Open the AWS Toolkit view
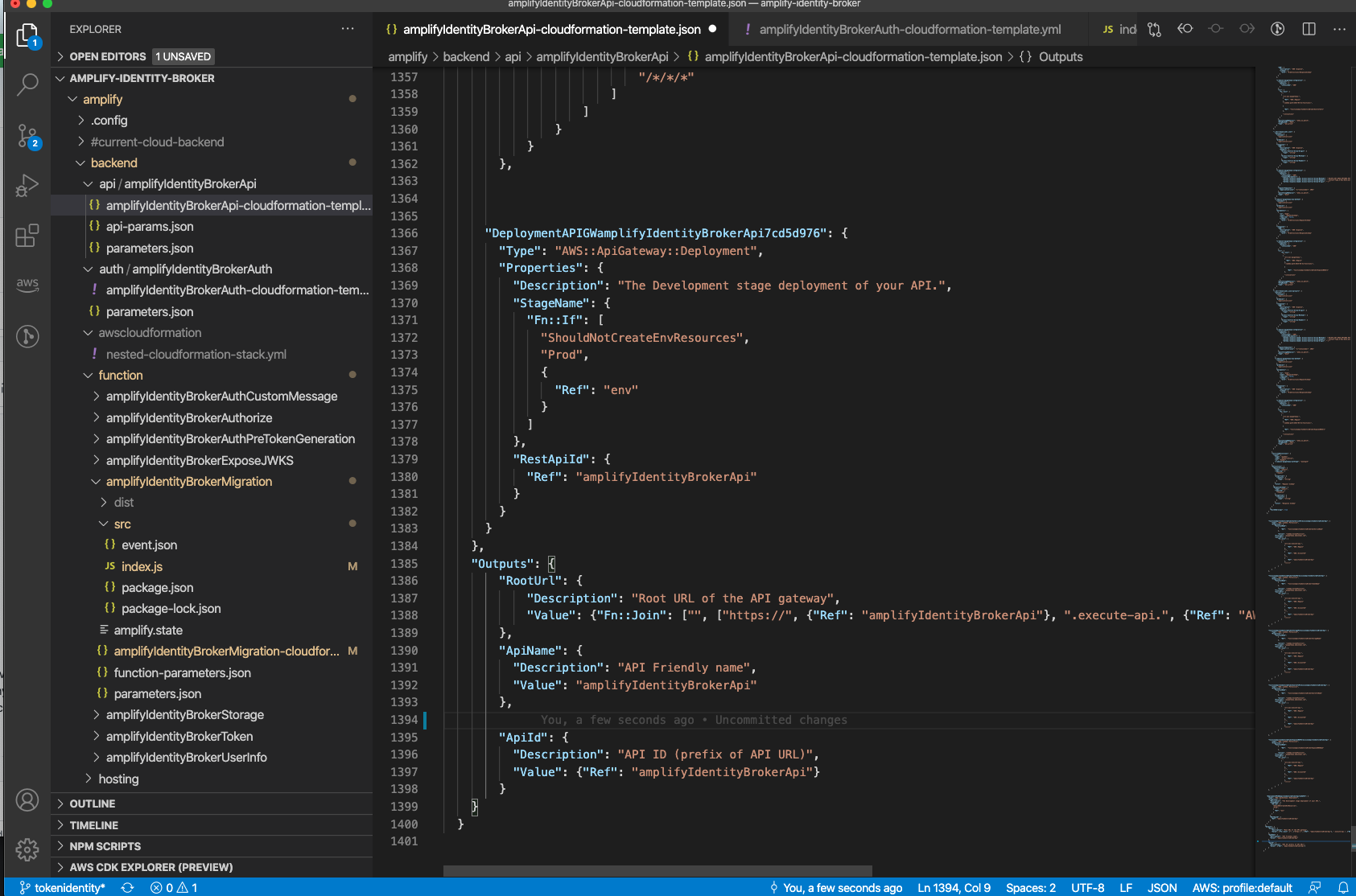Image resolution: width=1356 pixels, height=896 pixels. tap(27, 285)
